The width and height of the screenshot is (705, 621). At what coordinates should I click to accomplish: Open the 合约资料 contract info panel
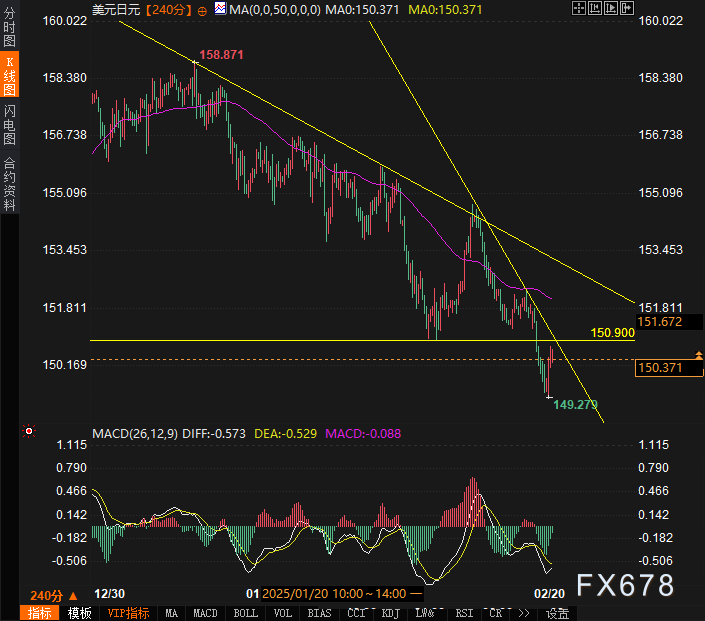(x=9, y=183)
